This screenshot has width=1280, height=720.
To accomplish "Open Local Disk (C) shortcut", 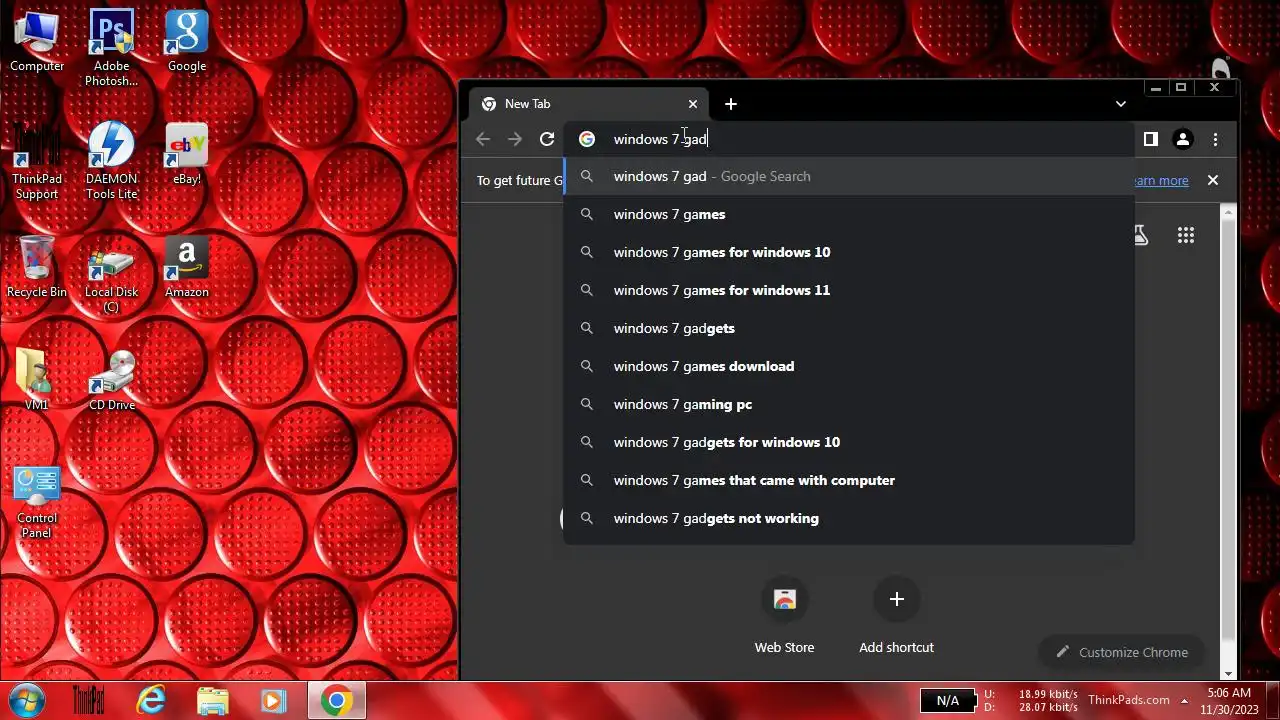I will coord(111,274).
